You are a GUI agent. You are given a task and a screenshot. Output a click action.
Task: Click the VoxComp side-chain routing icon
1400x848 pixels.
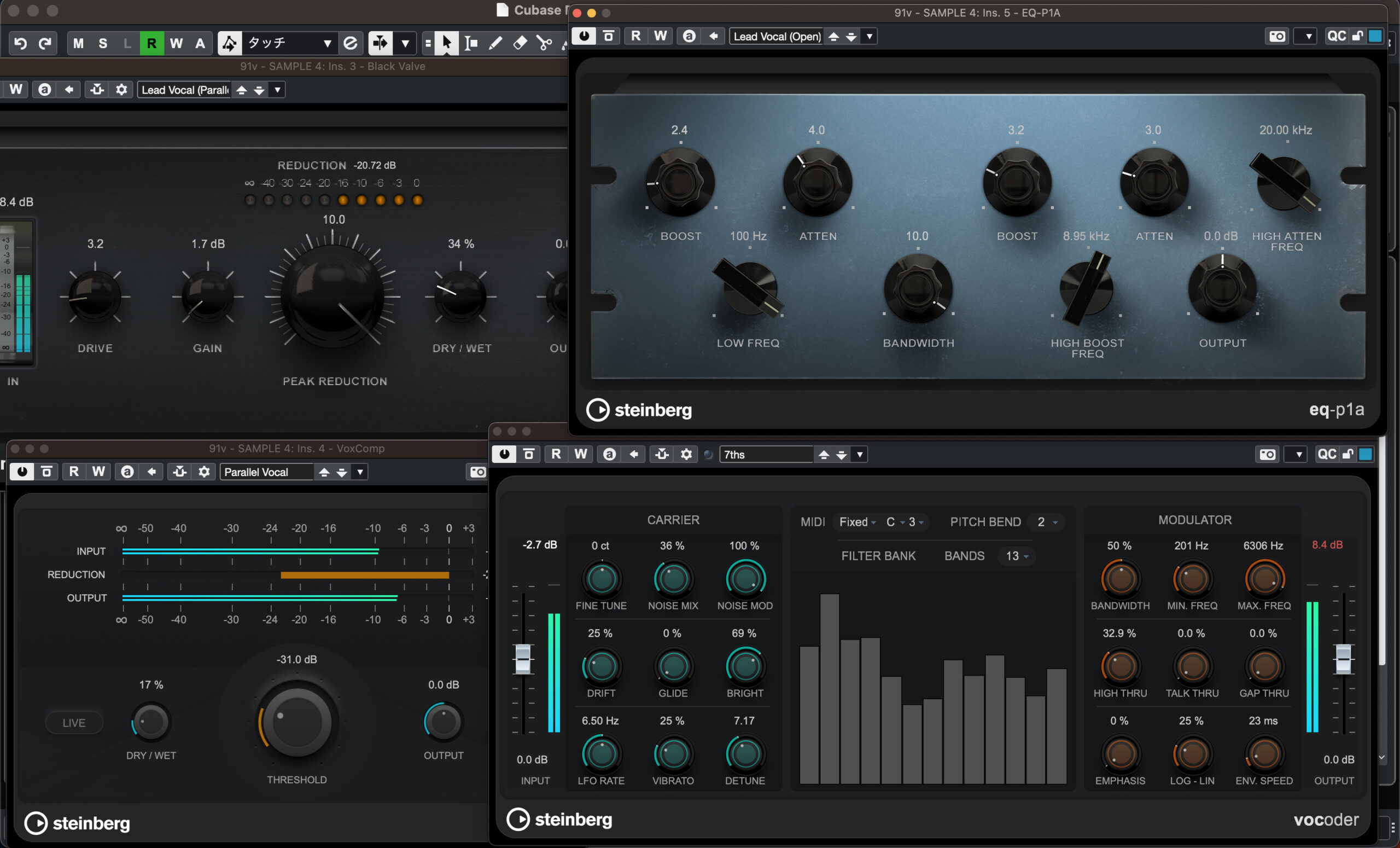179,472
